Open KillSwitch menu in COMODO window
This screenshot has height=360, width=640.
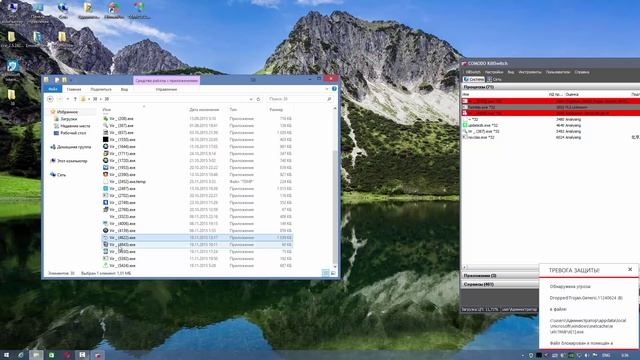473,72
